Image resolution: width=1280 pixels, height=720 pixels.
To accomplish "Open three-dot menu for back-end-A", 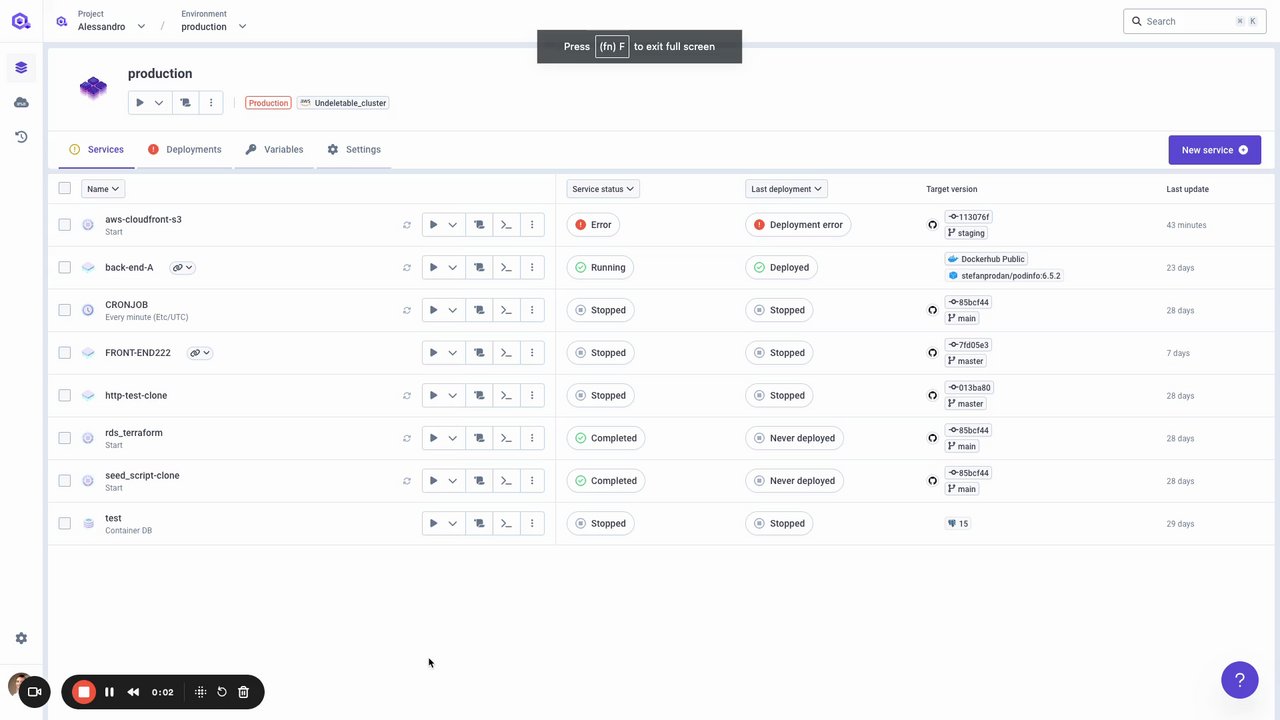I will click(532, 267).
